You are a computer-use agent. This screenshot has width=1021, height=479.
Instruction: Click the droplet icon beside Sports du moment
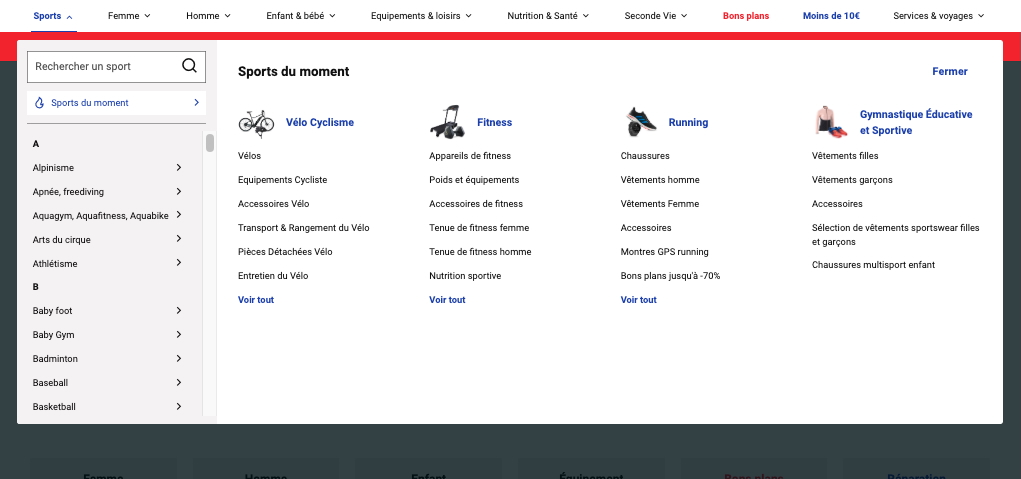click(40, 103)
